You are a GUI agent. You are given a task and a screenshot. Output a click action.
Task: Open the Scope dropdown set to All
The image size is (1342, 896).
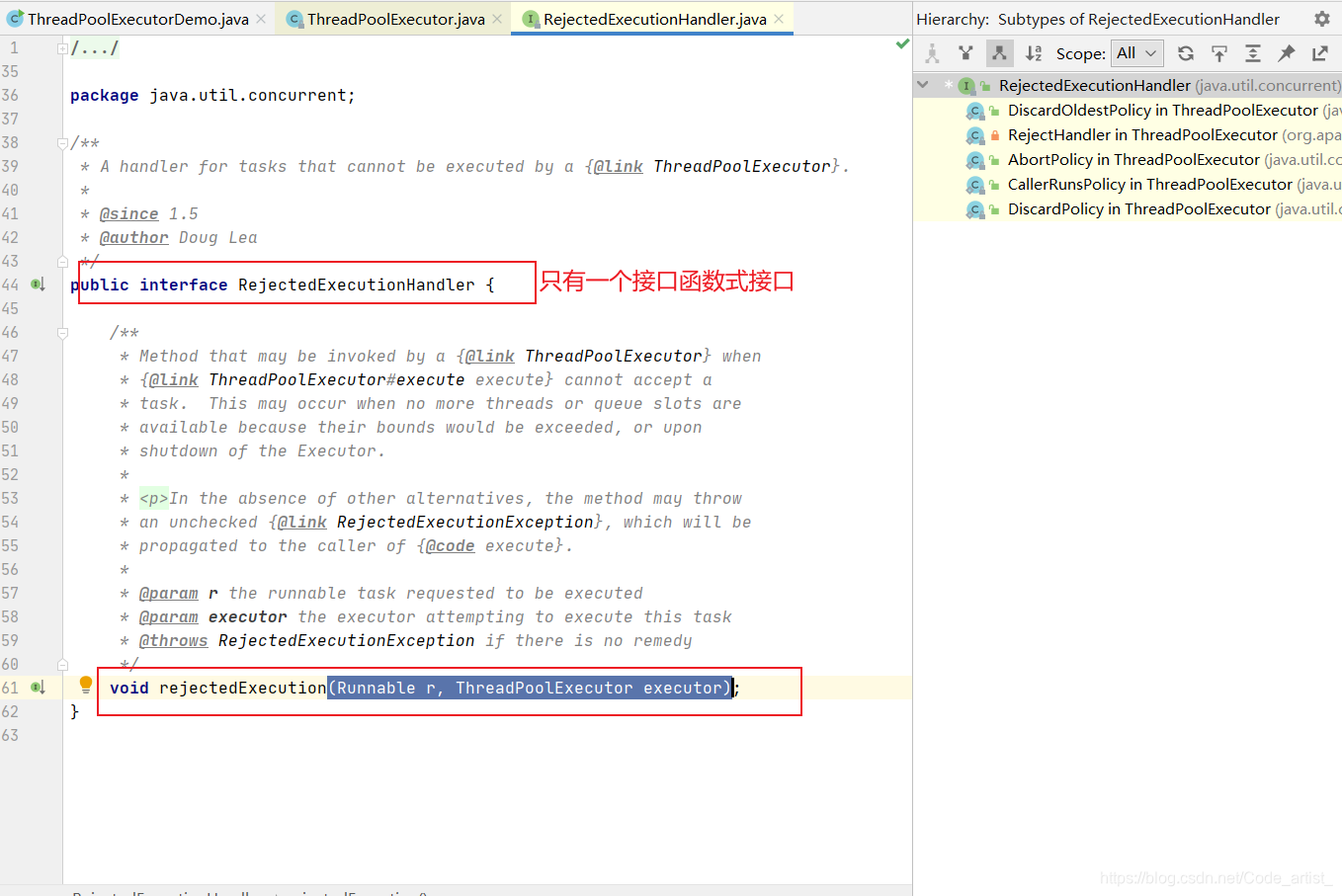tap(1136, 53)
